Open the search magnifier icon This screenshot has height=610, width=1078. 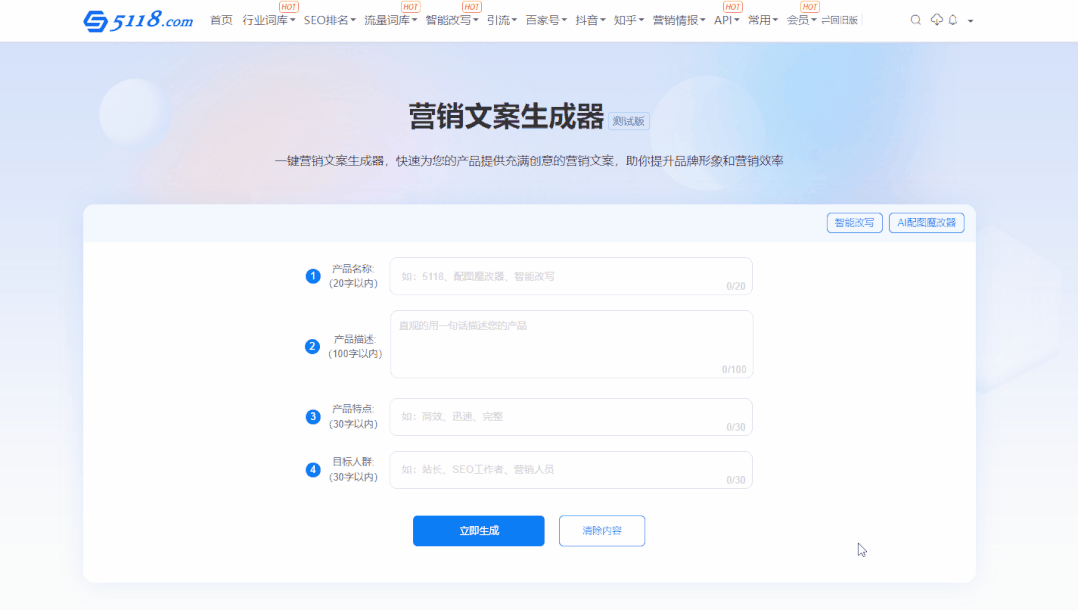coord(915,20)
